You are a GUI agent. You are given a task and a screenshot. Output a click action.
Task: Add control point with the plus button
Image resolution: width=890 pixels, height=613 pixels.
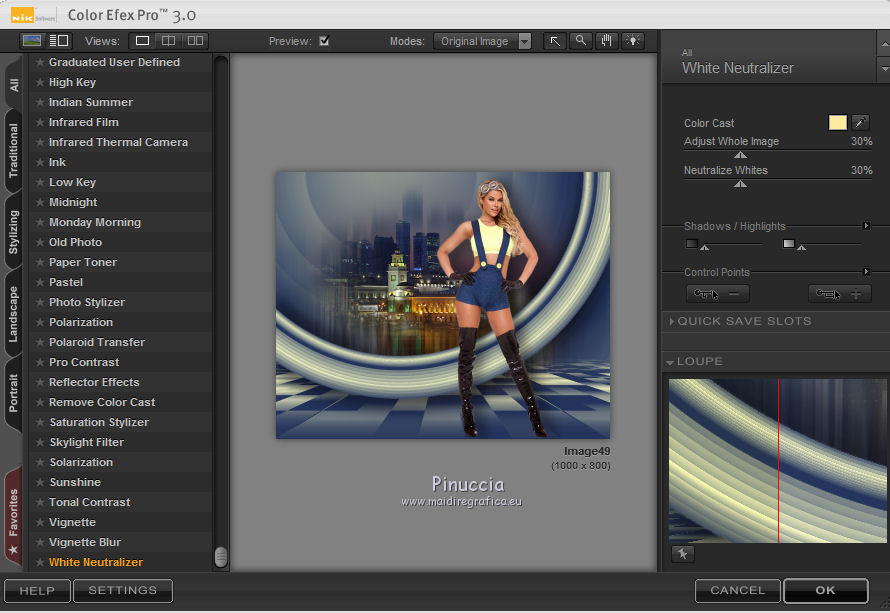[x=840, y=293]
